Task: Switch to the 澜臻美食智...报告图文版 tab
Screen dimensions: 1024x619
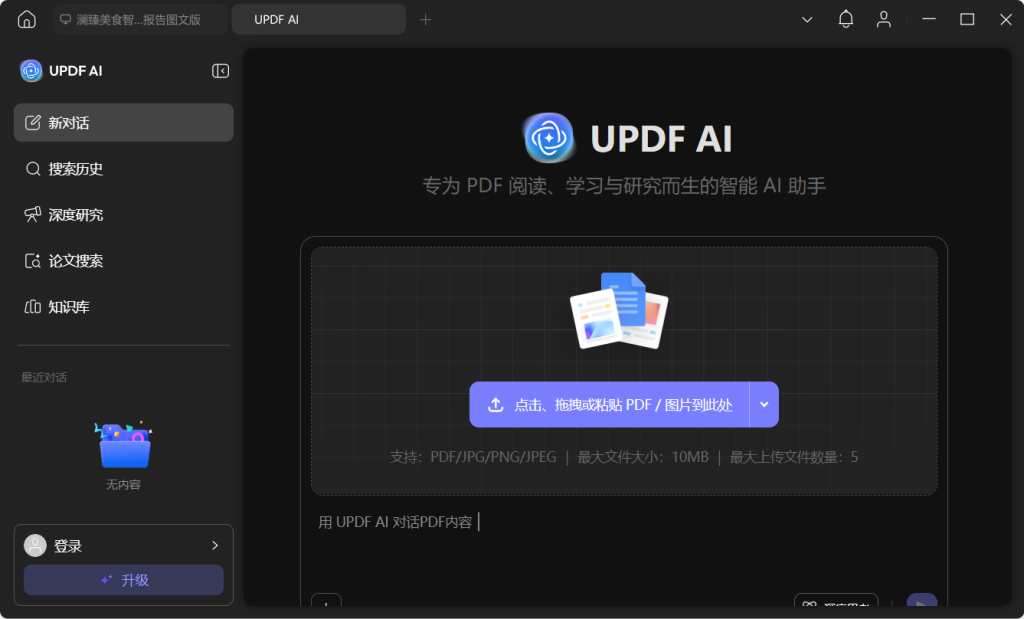Action: (140, 19)
